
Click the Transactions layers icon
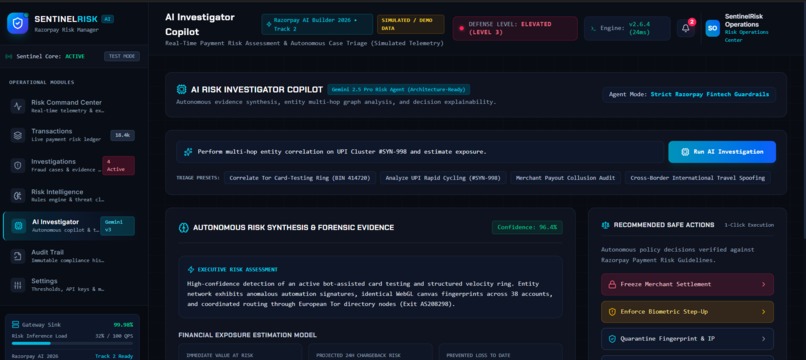coord(18,135)
